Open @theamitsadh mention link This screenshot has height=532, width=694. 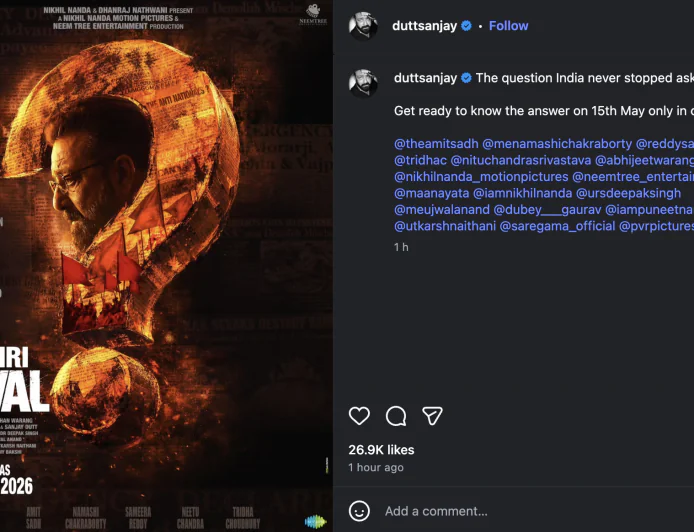coord(436,143)
